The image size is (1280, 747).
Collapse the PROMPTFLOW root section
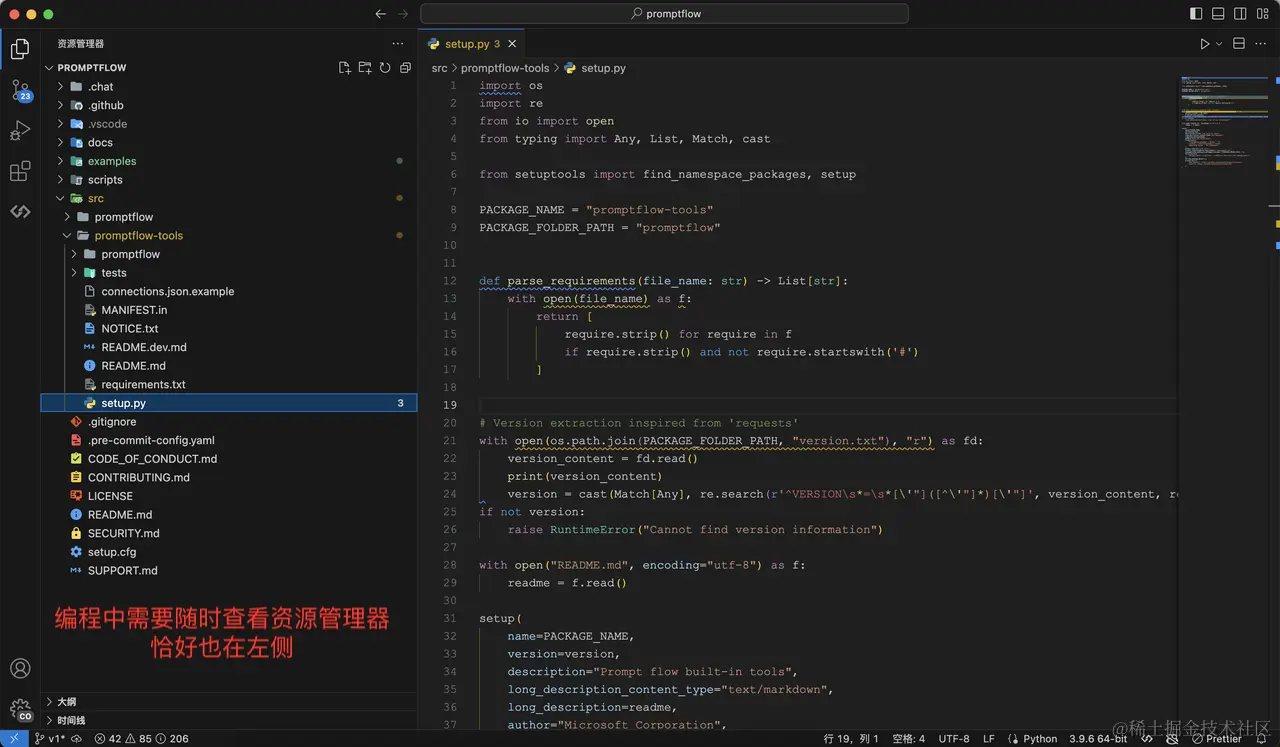click(x=50, y=68)
